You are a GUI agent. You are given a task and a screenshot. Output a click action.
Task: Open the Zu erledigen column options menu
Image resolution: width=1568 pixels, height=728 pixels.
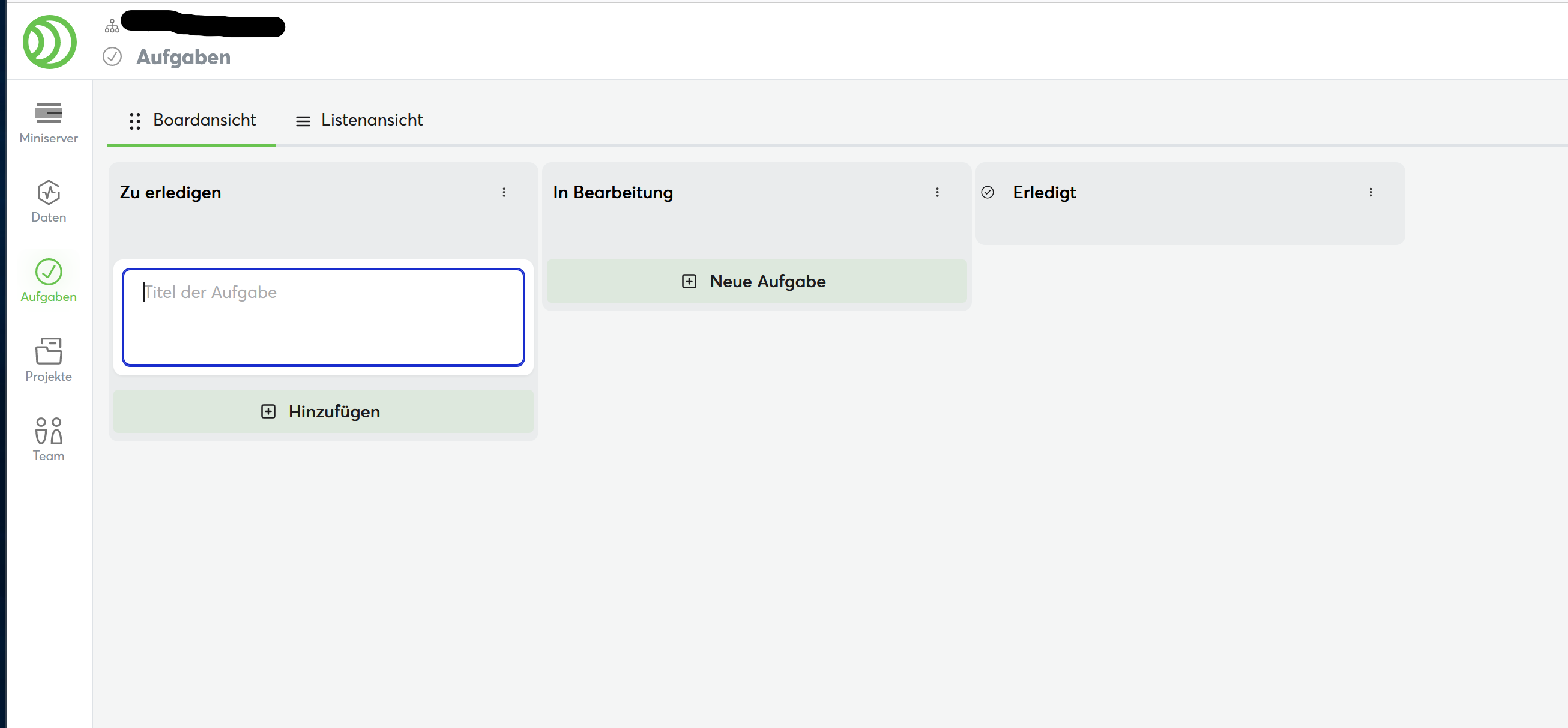[504, 192]
